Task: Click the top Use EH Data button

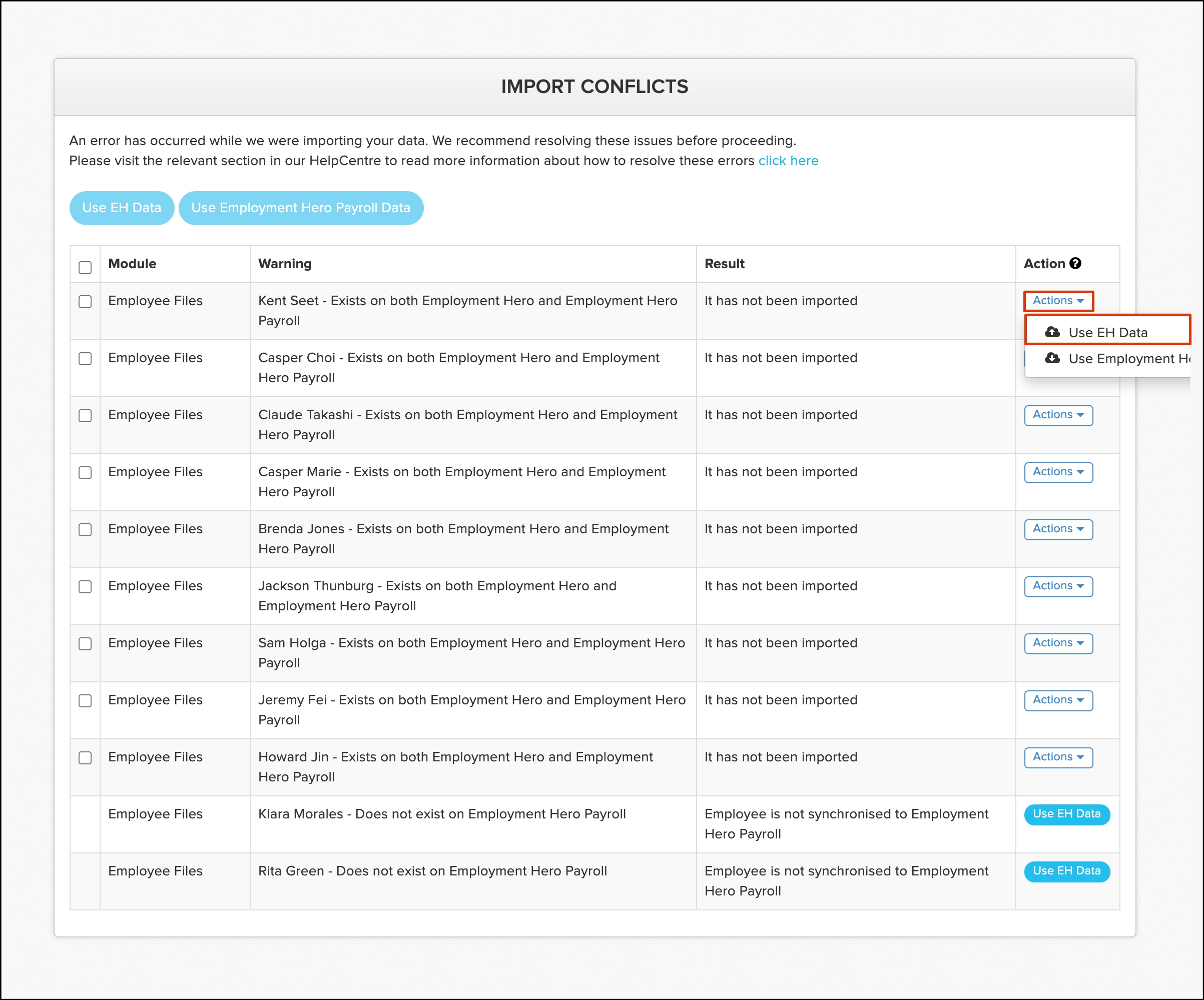Action: (122, 208)
